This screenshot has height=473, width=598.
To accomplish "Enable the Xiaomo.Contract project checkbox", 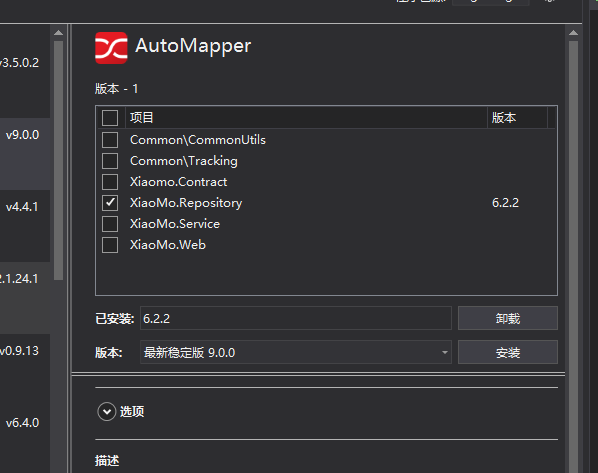I will 110,182.
